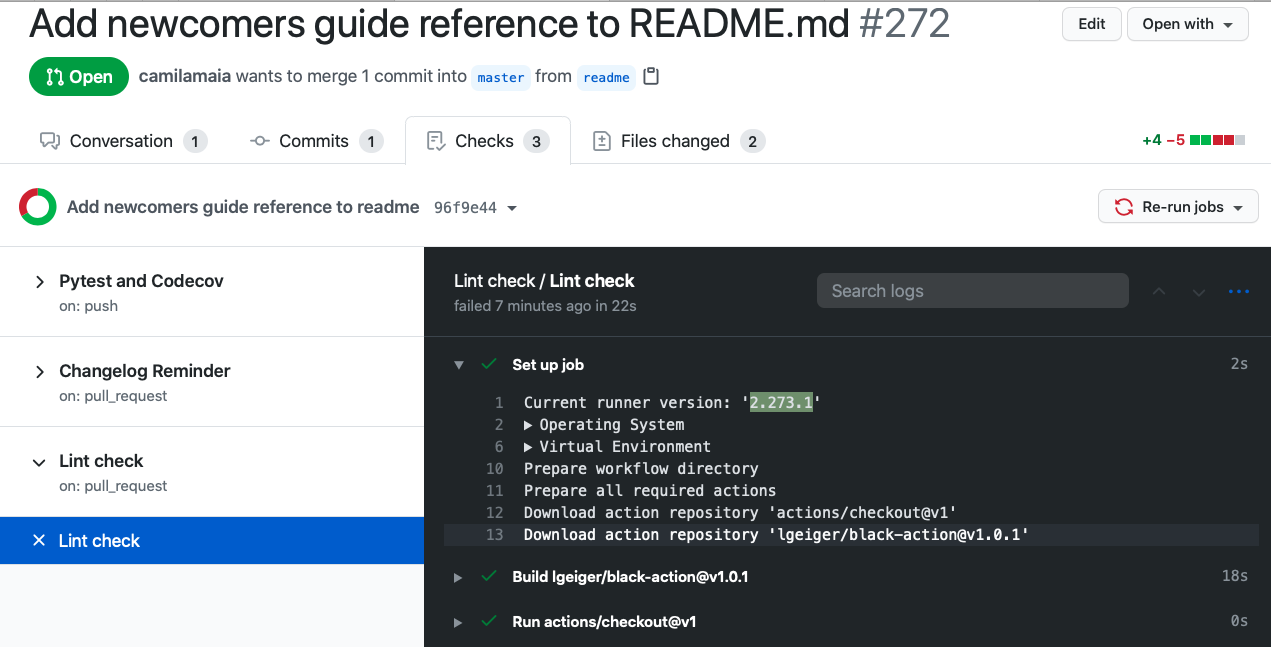The width and height of the screenshot is (1271, 647).
Task: Click the green Open pull request icon
Action: coord(55,77)
